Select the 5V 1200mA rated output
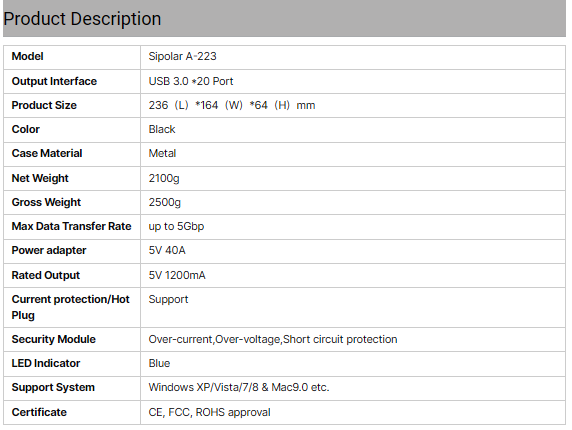Screen dimensions: 572x430 tap(177, 275)
